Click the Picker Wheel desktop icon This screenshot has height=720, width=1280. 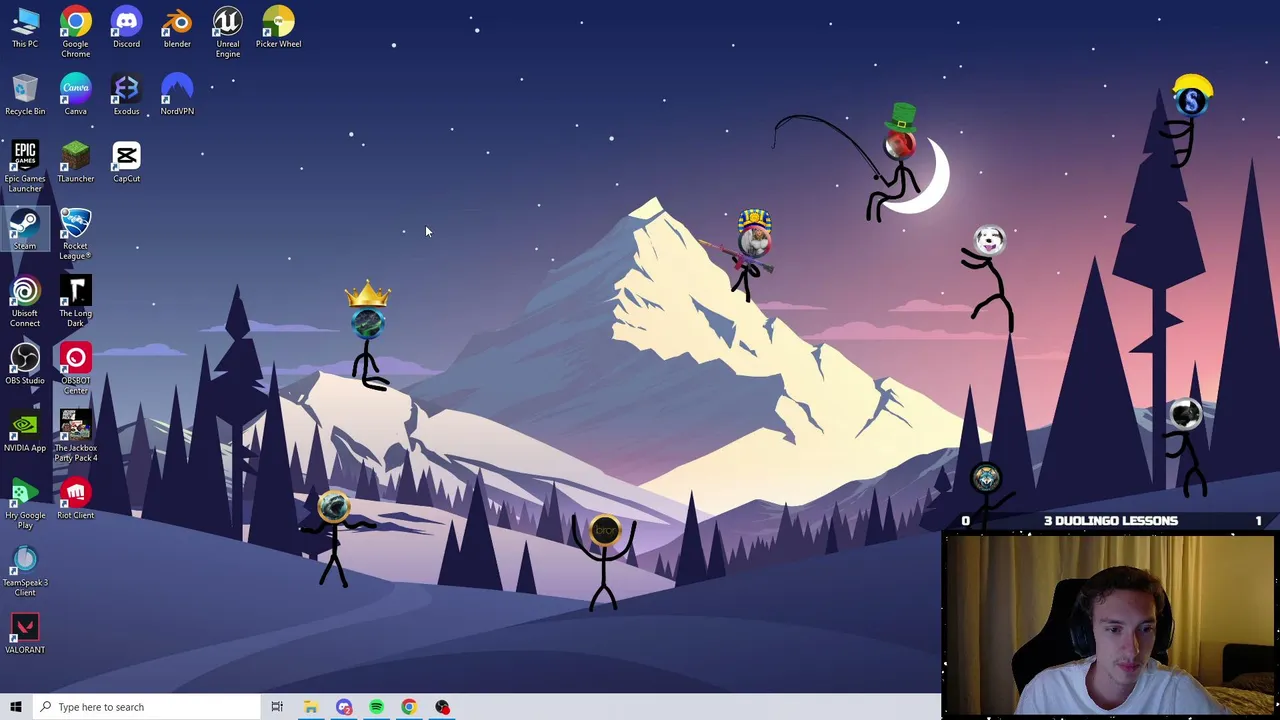(278, 28)
